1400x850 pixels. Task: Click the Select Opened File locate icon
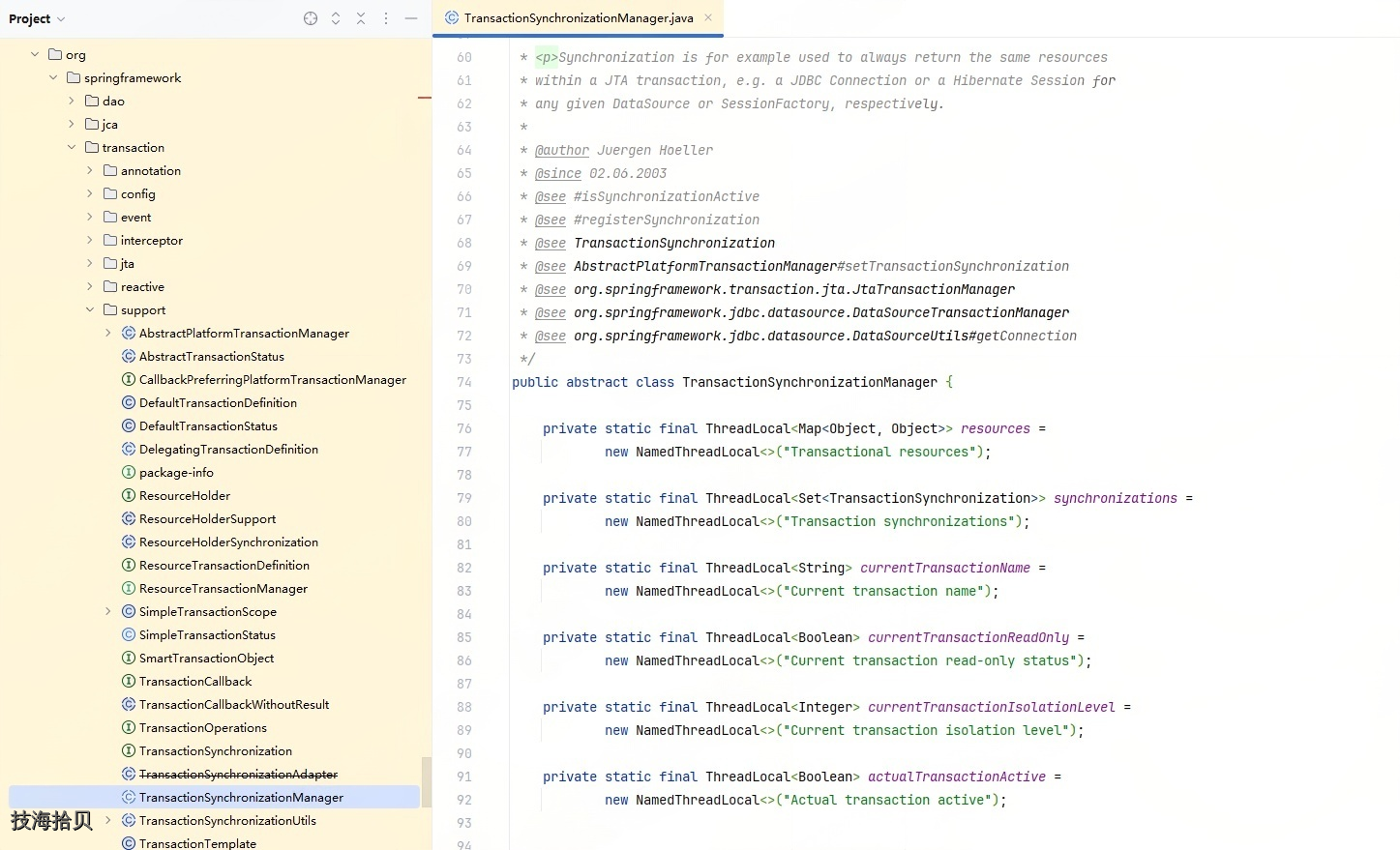coord(311,18)
